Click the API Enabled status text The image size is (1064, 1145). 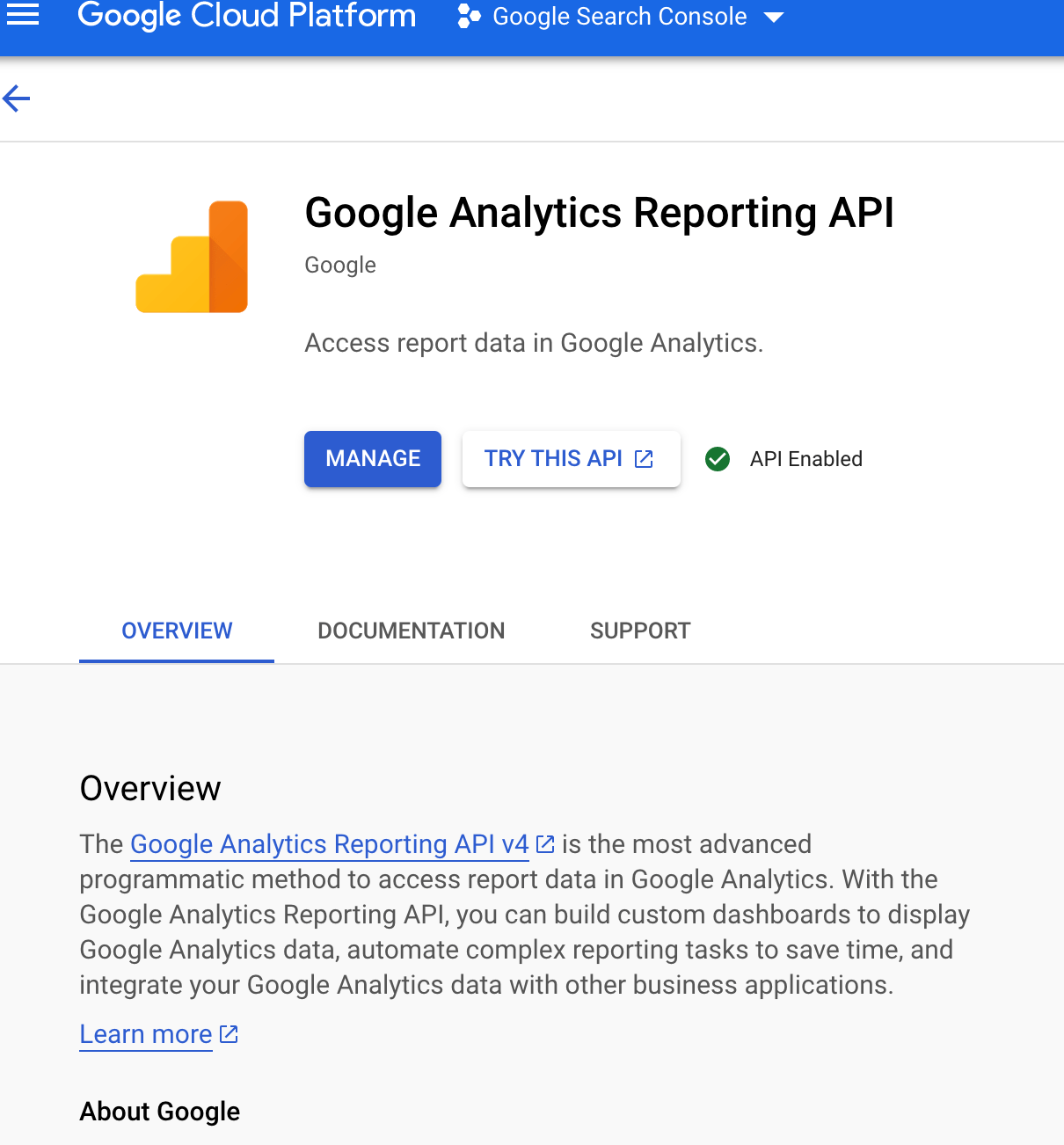tap(806, 459)
